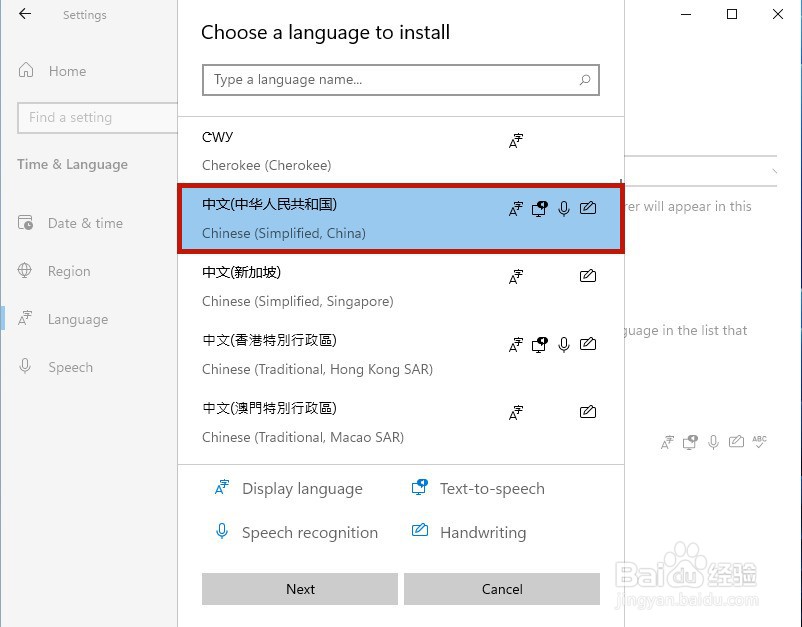
Task: Select Cherokee (Cherokee) language
Action: pyautogui.click(x=400, y=151)
